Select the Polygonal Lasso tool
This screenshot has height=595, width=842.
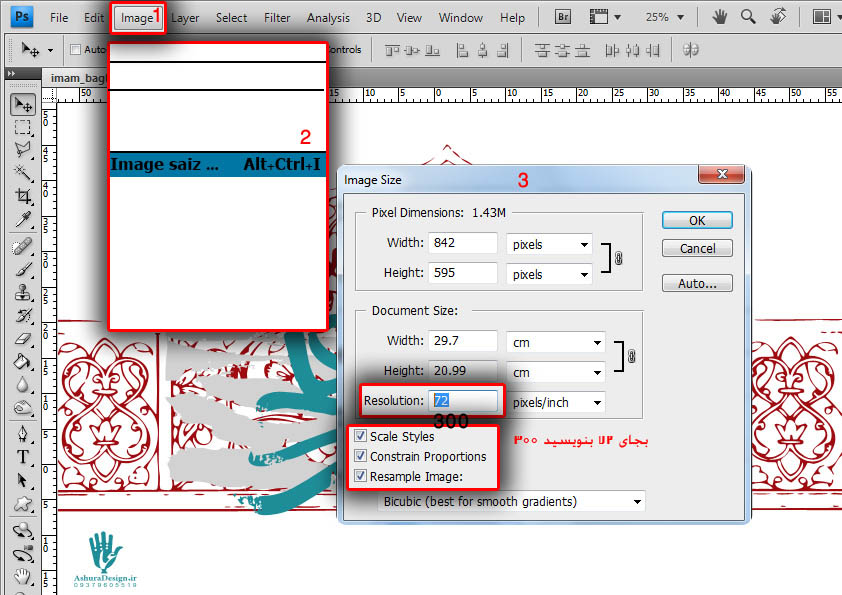pyautogui.click(x=23, y=150)
